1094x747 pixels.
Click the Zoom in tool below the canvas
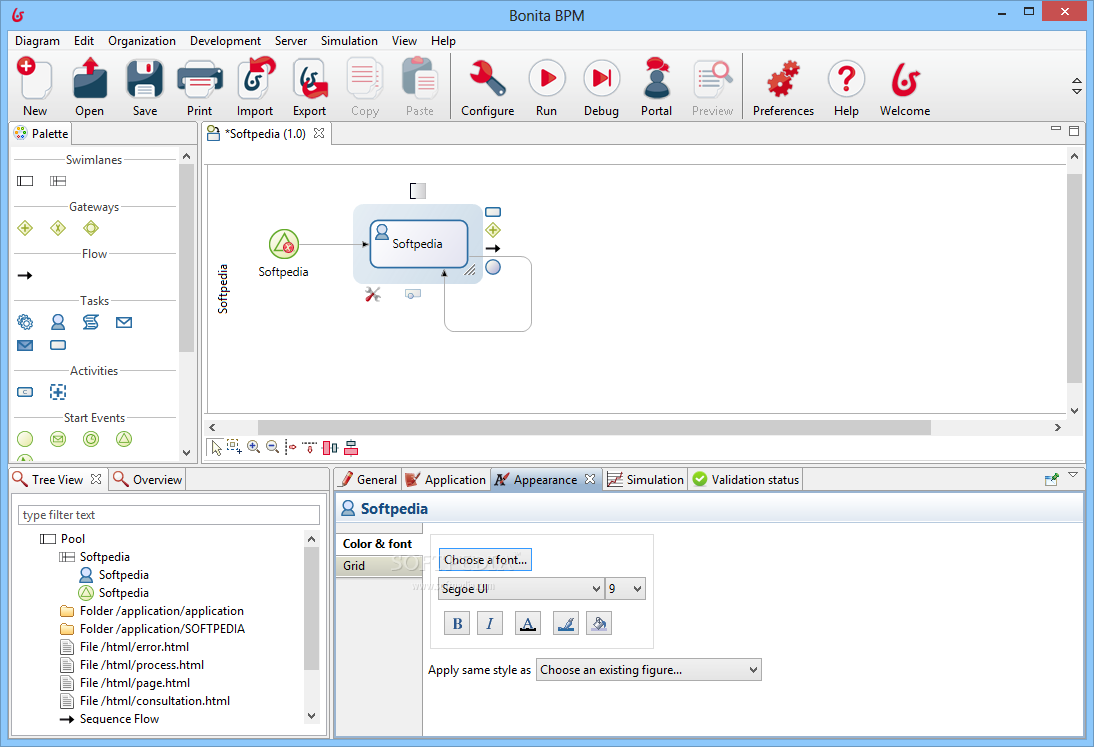253,447
